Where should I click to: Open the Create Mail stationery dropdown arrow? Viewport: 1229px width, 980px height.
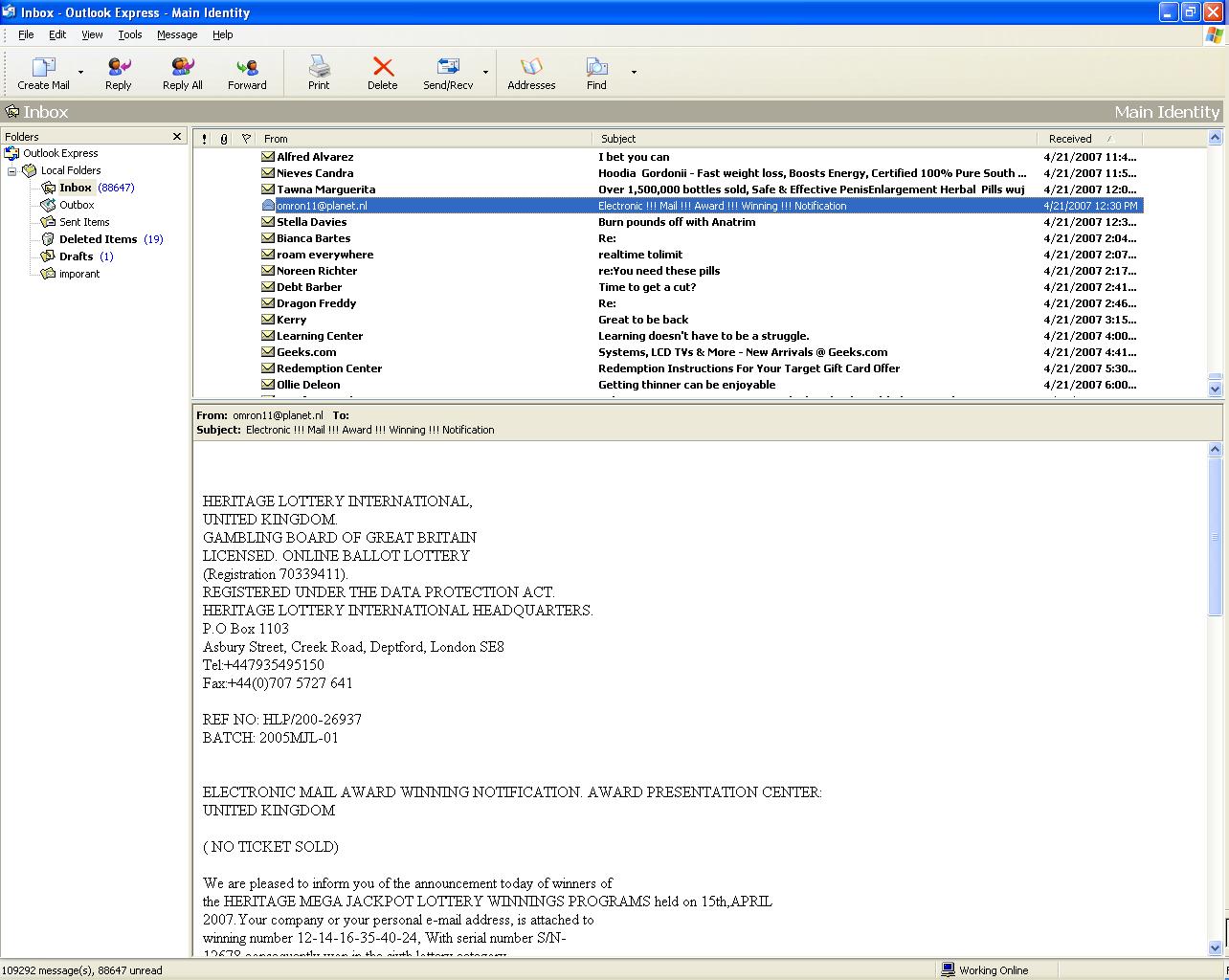[x=80, y=73]
